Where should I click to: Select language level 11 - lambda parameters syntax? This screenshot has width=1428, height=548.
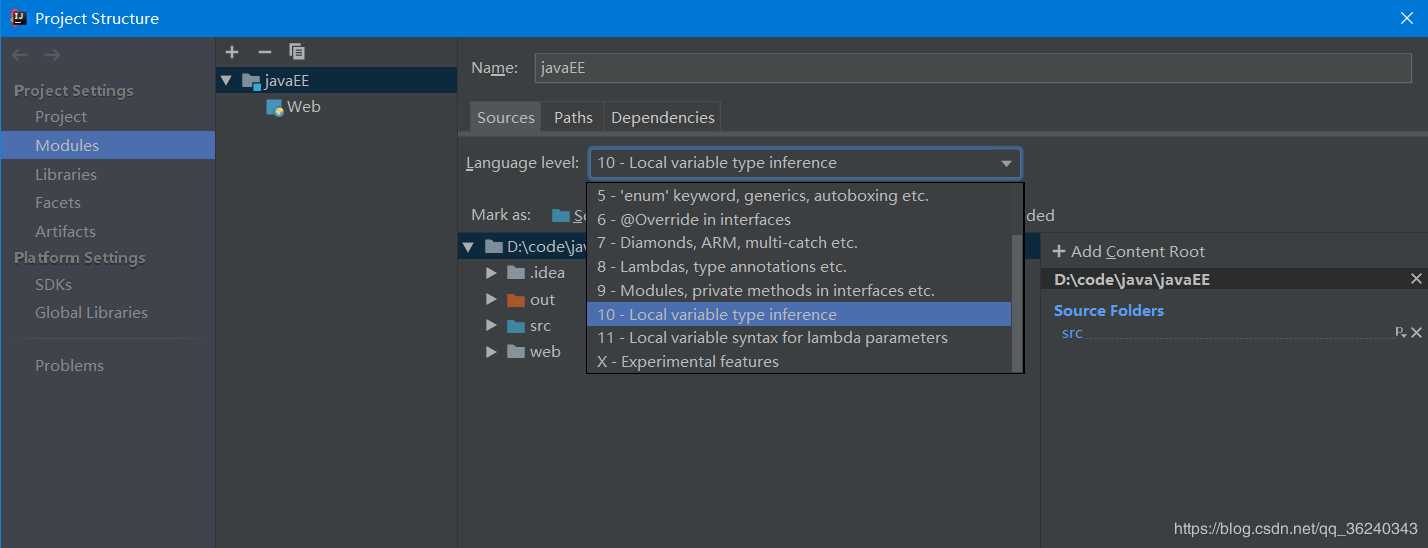click(799, 338)
